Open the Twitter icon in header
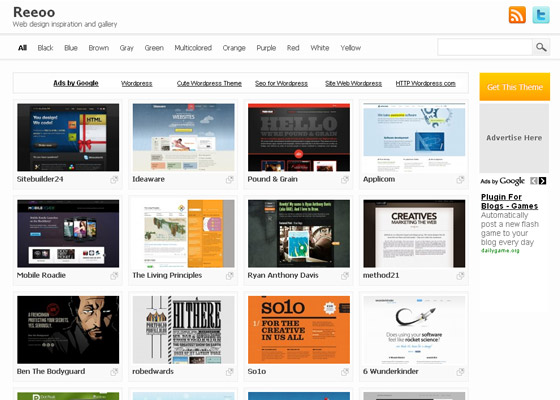This screenshot has width=560, height=400. [x=541, y=15]
